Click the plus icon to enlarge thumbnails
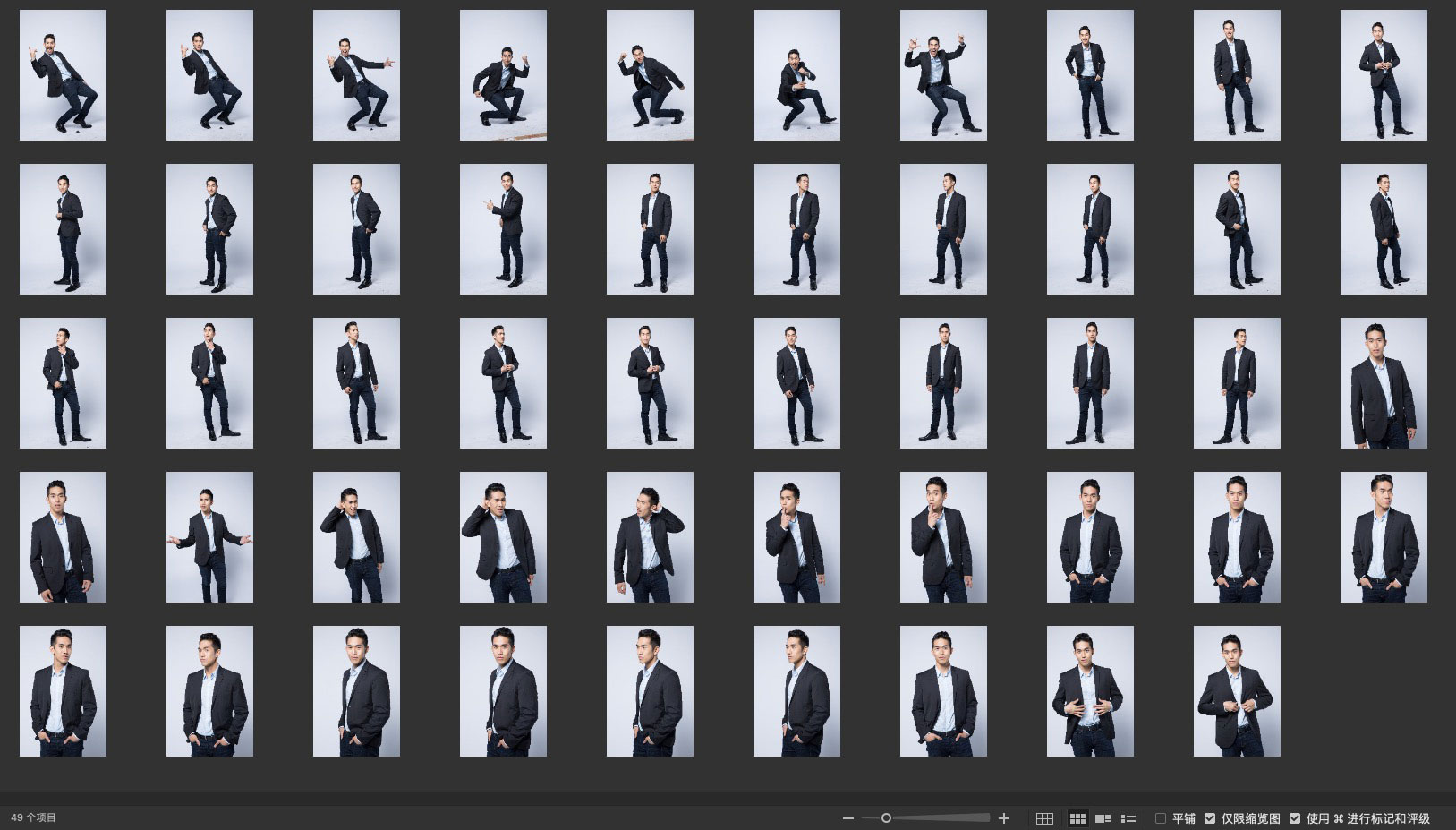1456x830 pixels. tap(1004, 818)
